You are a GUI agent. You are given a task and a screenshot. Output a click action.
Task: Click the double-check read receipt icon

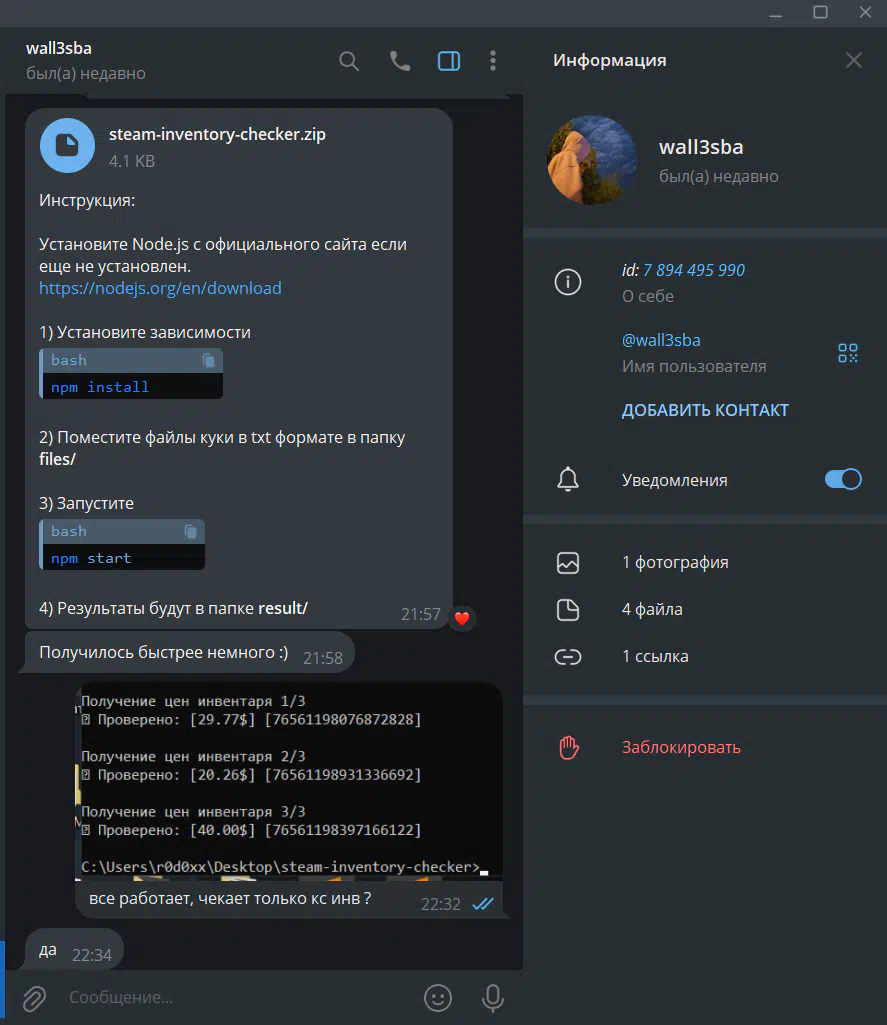pyautogui.click(x=482, y=904)
